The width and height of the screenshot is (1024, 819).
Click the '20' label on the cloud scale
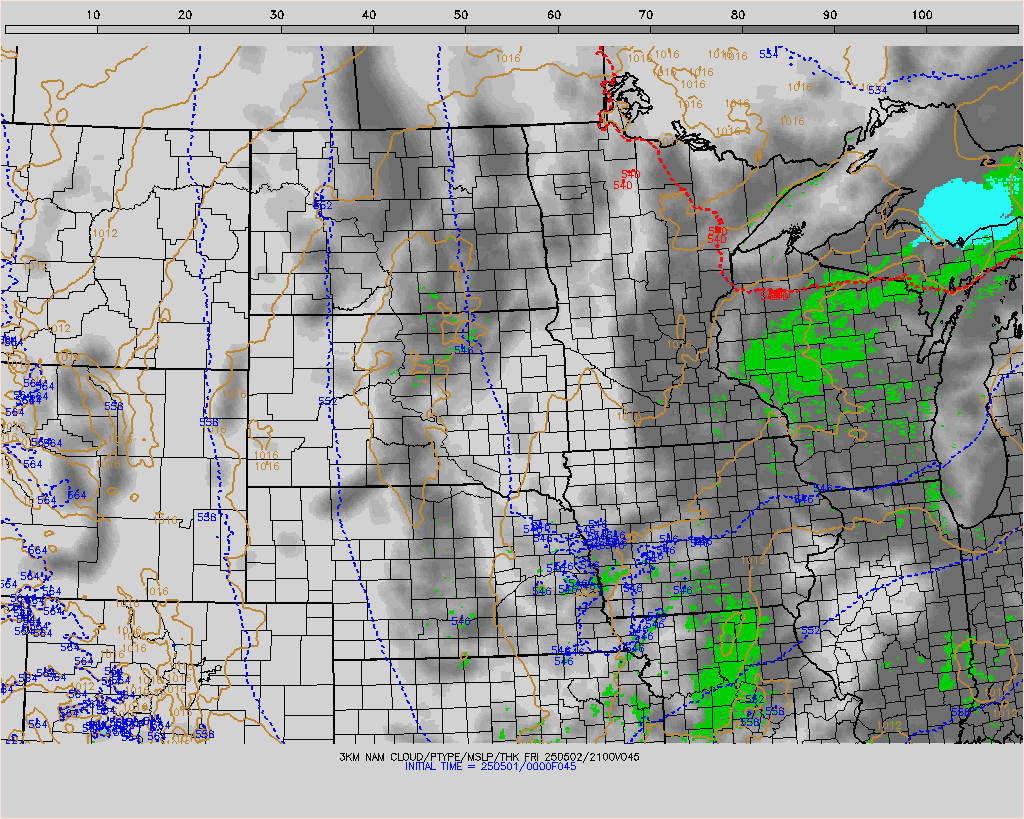(185, 14)
